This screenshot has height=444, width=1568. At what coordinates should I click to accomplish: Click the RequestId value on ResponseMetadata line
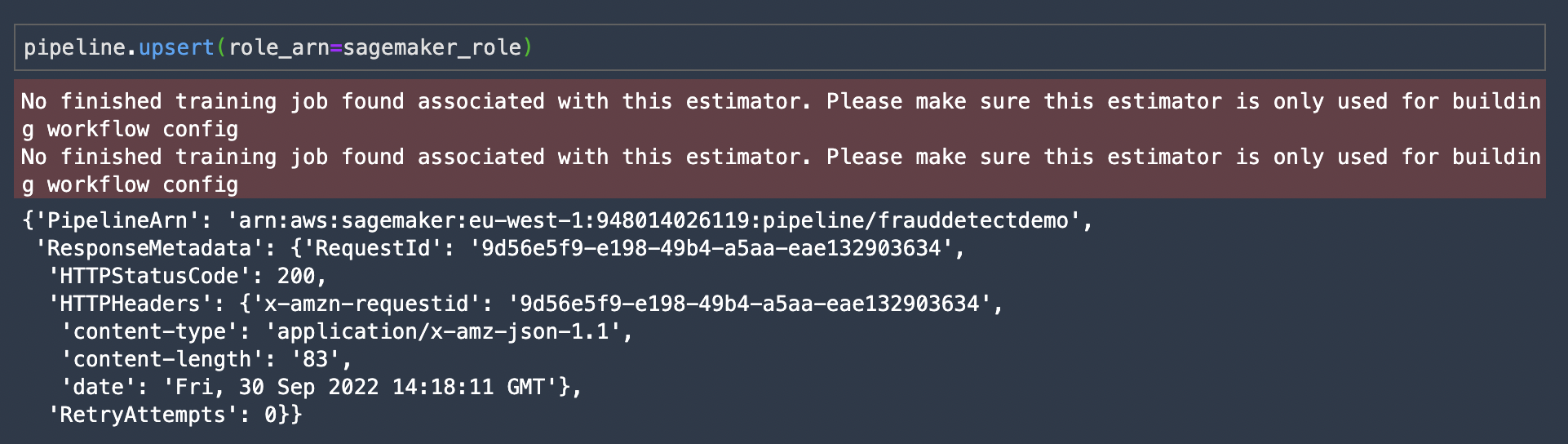(711, 248)
